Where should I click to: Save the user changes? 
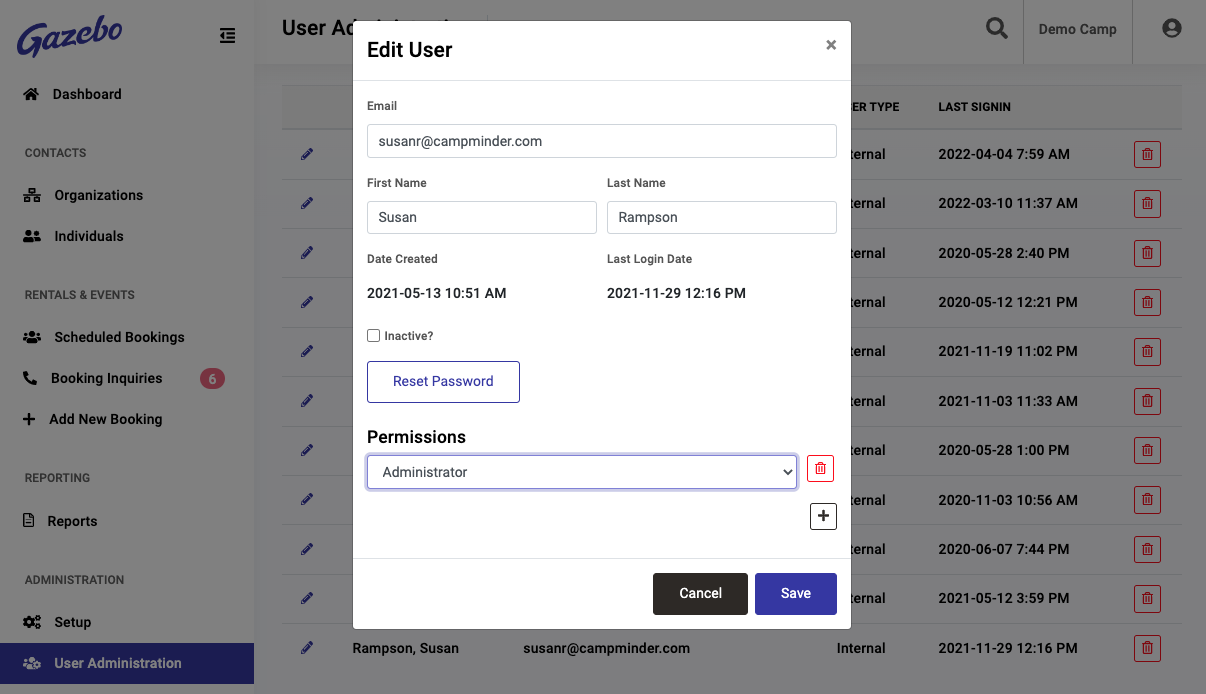pyautogui.click(x=795, y=593)
